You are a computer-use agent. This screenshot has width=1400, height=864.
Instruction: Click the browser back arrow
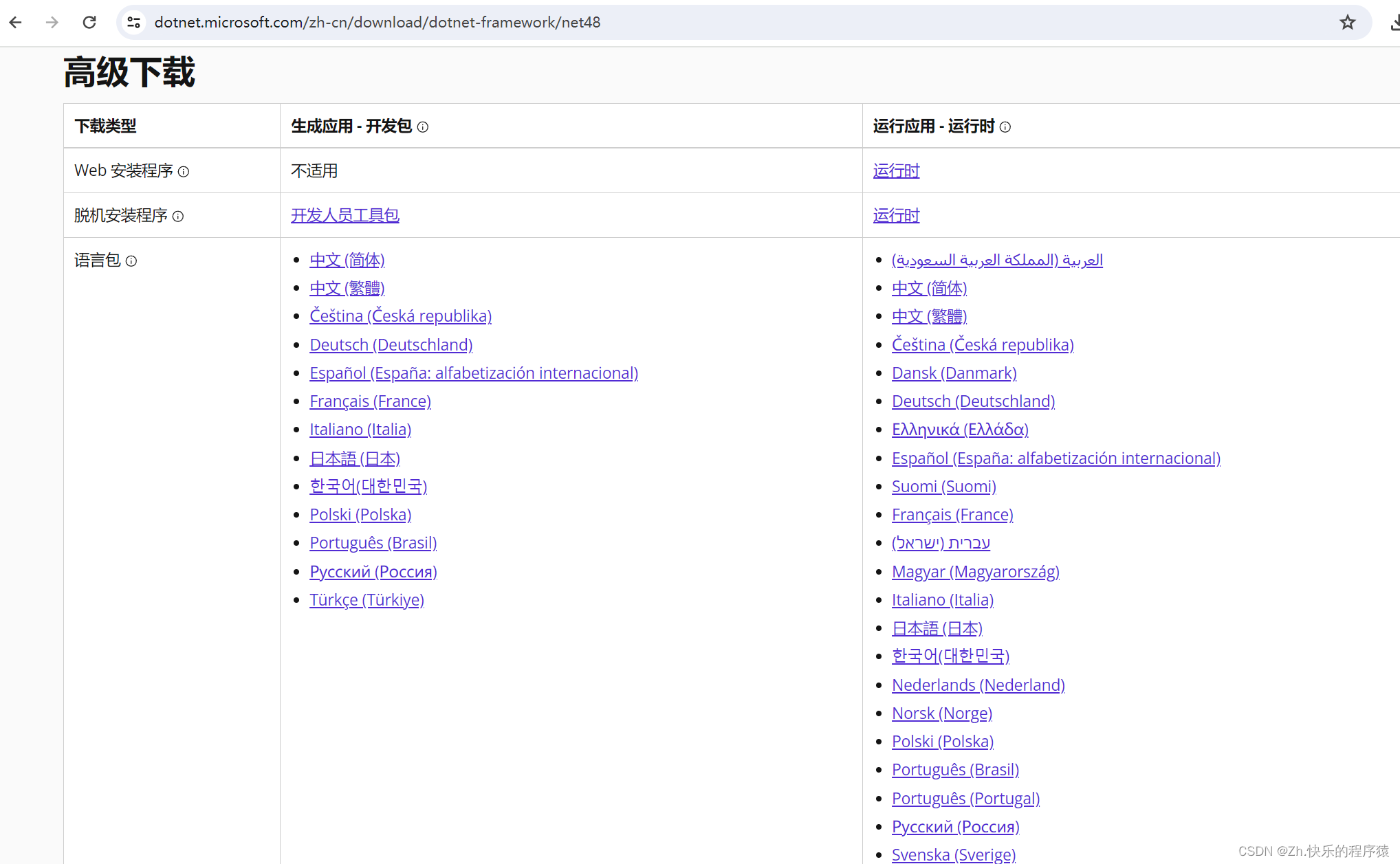[16, 22]
